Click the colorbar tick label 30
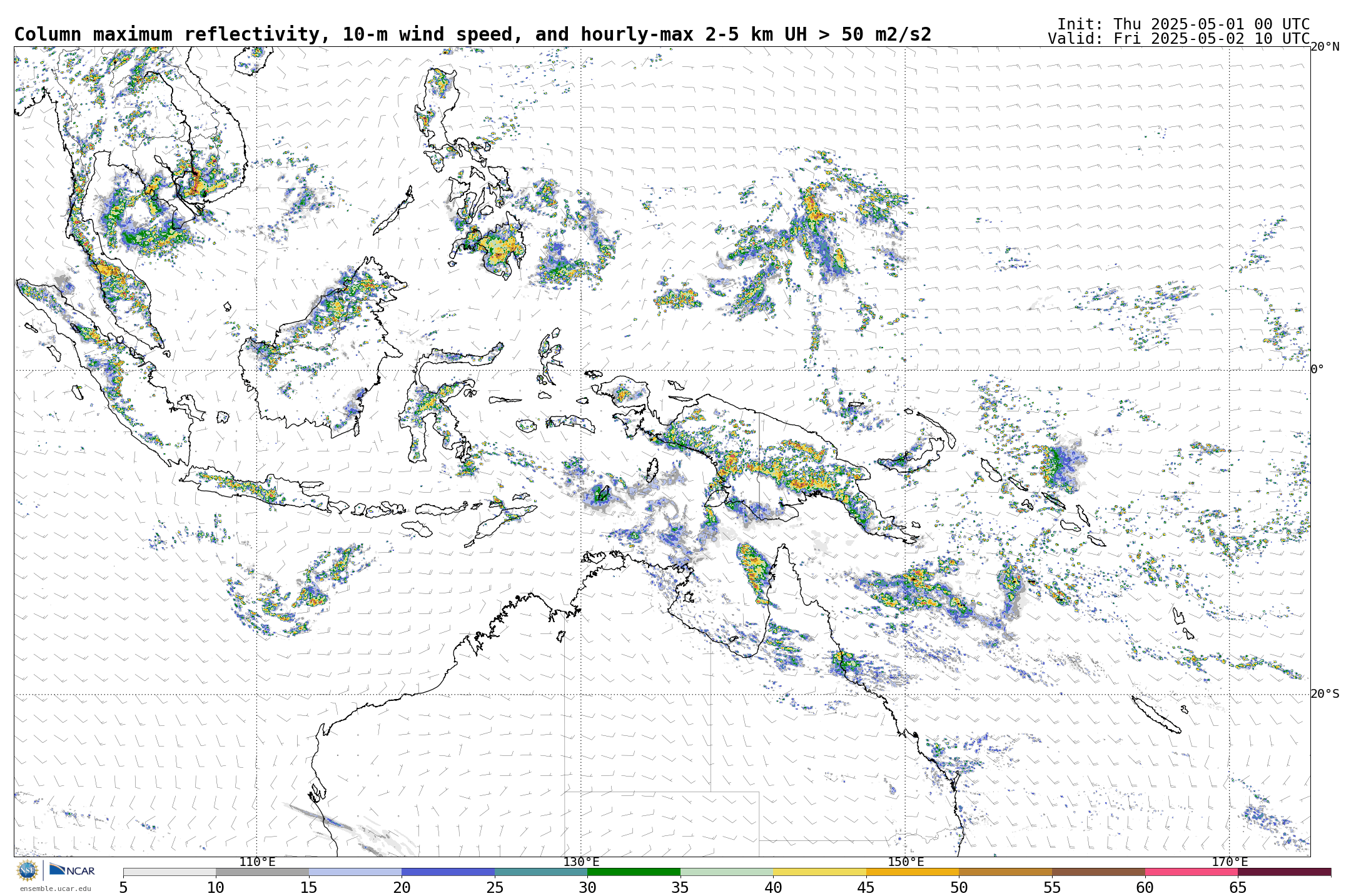 587,888
